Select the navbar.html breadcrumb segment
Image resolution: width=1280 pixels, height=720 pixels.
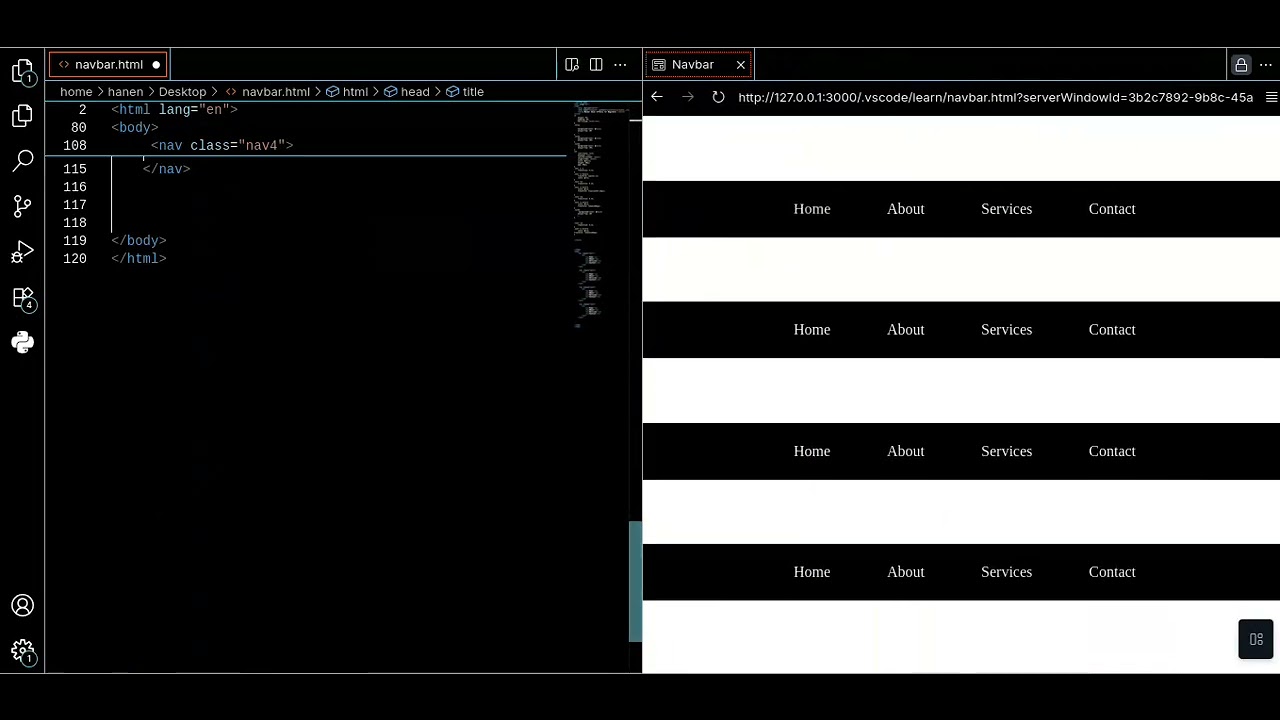click(267, 91)
